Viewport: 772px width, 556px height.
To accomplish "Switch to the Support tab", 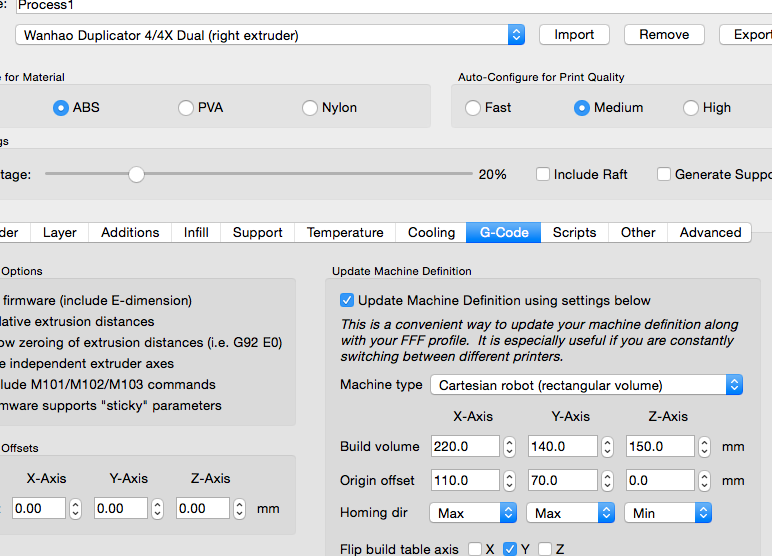I will pos(257,232).
